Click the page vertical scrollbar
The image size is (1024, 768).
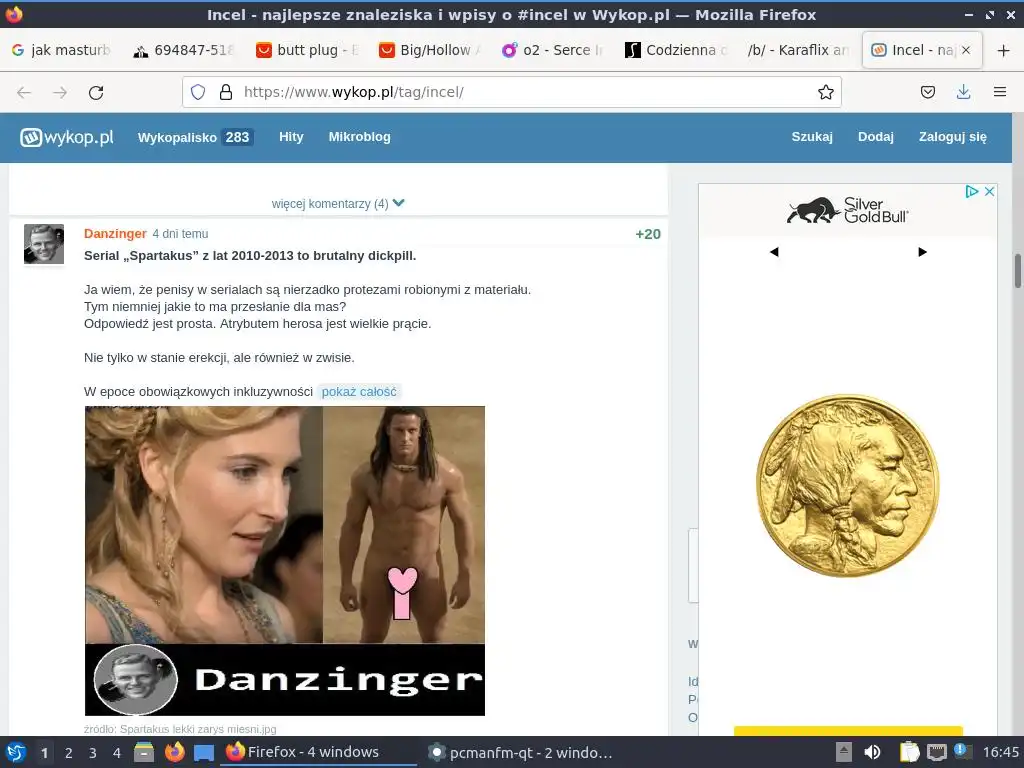click(x=1017, y=270)
